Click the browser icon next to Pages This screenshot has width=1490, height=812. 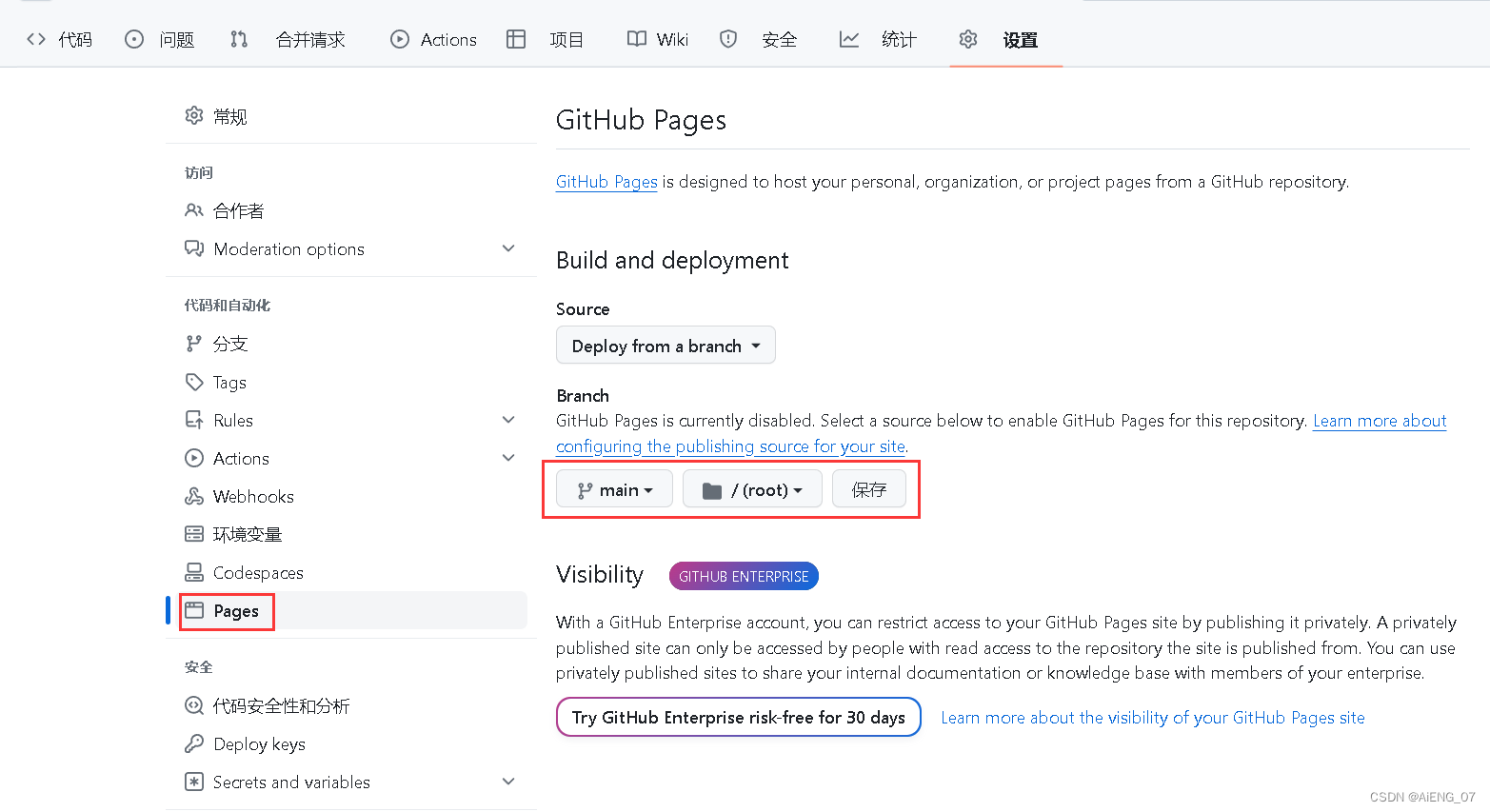pyautogui.click(x=194, y=610)
